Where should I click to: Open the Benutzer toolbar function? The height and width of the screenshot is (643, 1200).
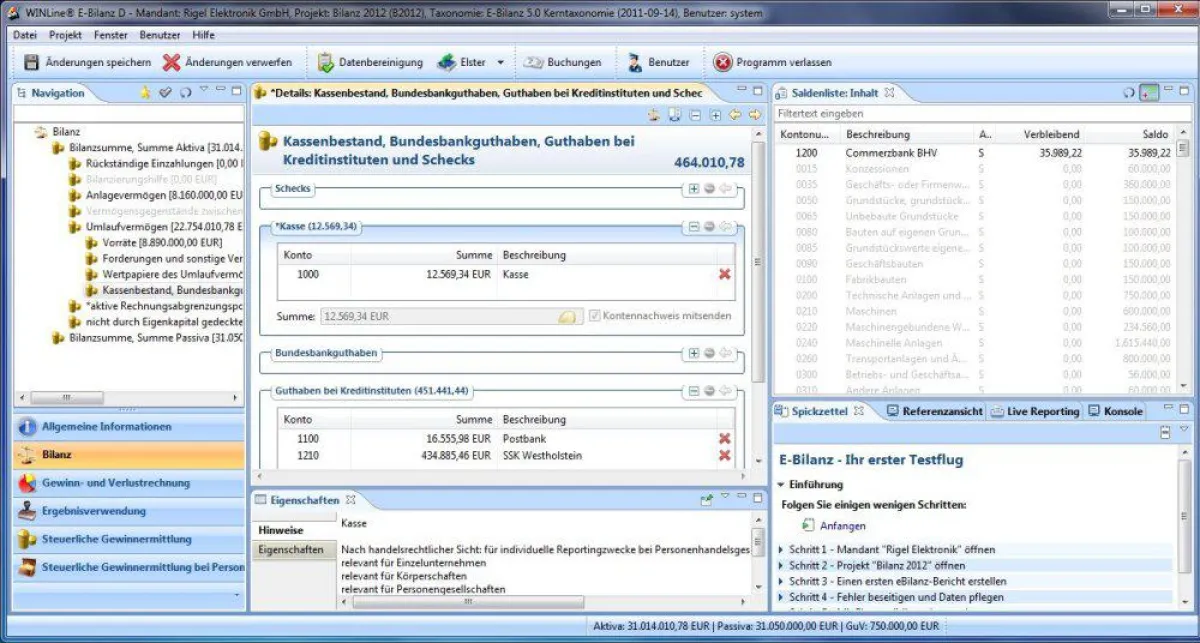click(x=634, y=61)
